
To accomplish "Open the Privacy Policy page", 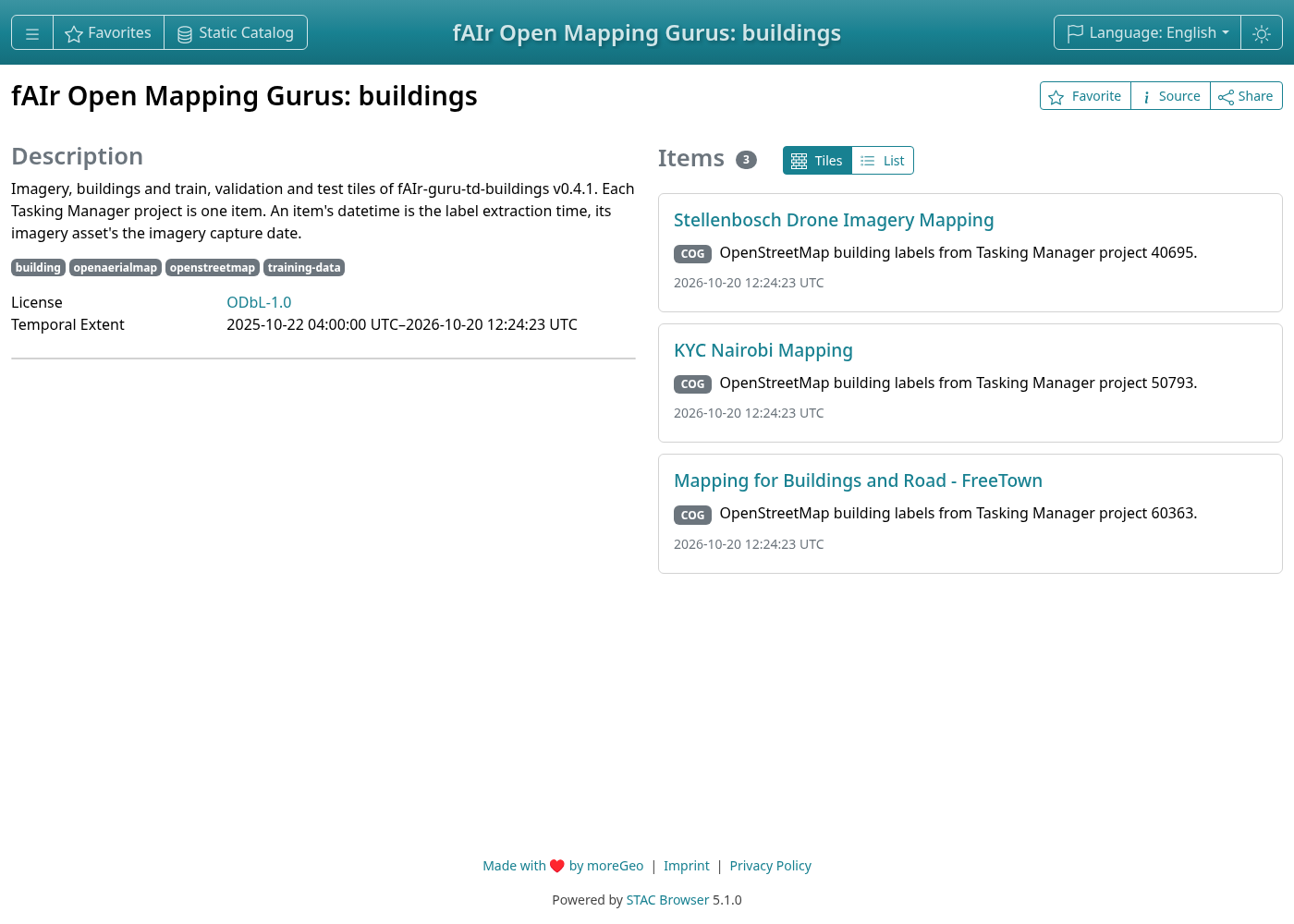I will [x=771, y=866].
